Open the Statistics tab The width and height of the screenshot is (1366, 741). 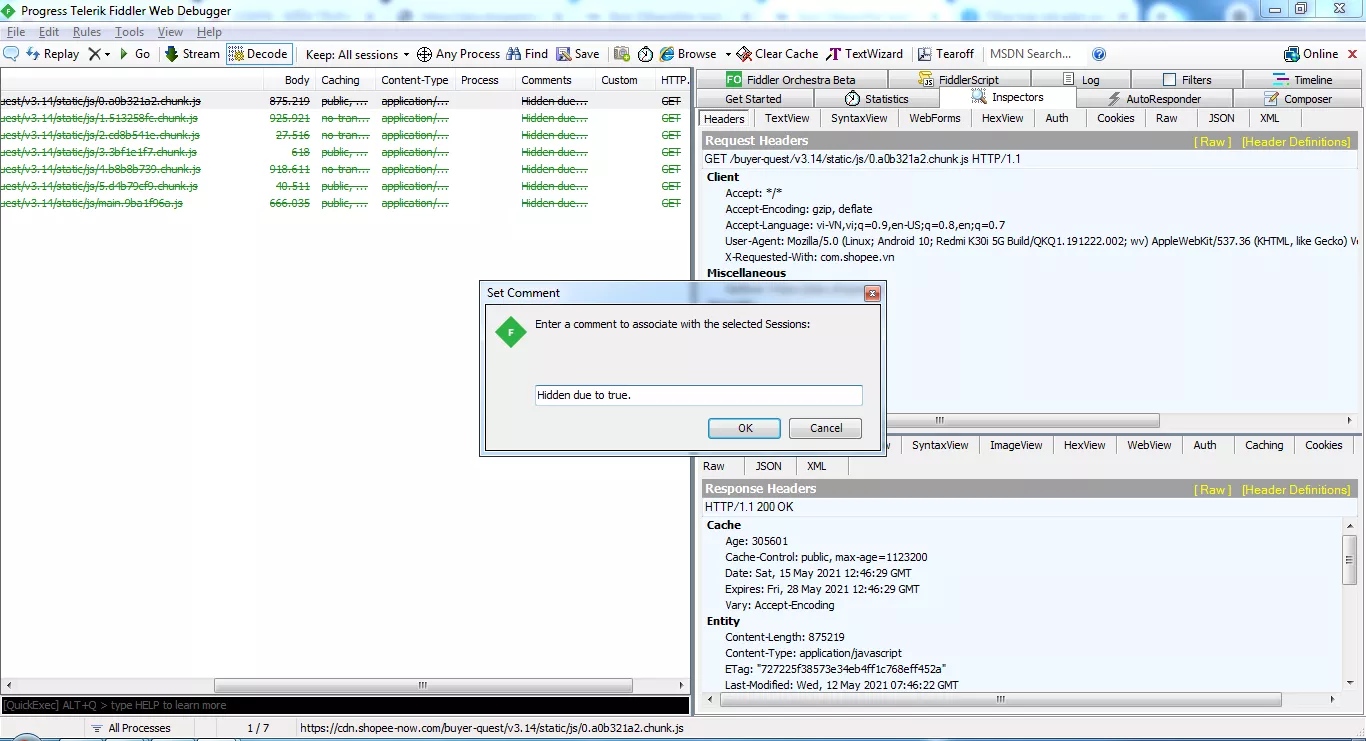876,99
